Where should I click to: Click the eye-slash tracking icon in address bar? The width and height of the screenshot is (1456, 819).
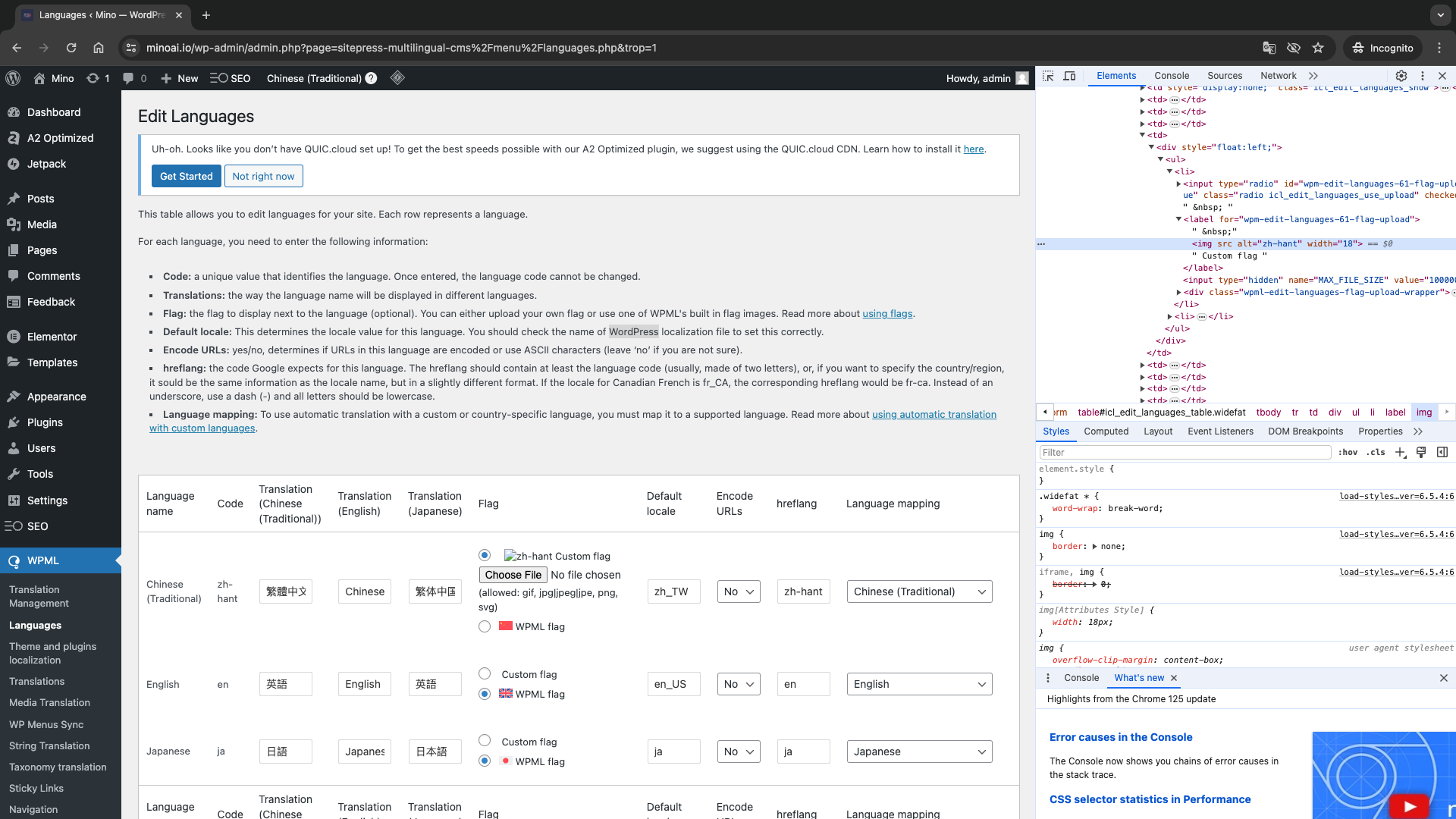1294,48
